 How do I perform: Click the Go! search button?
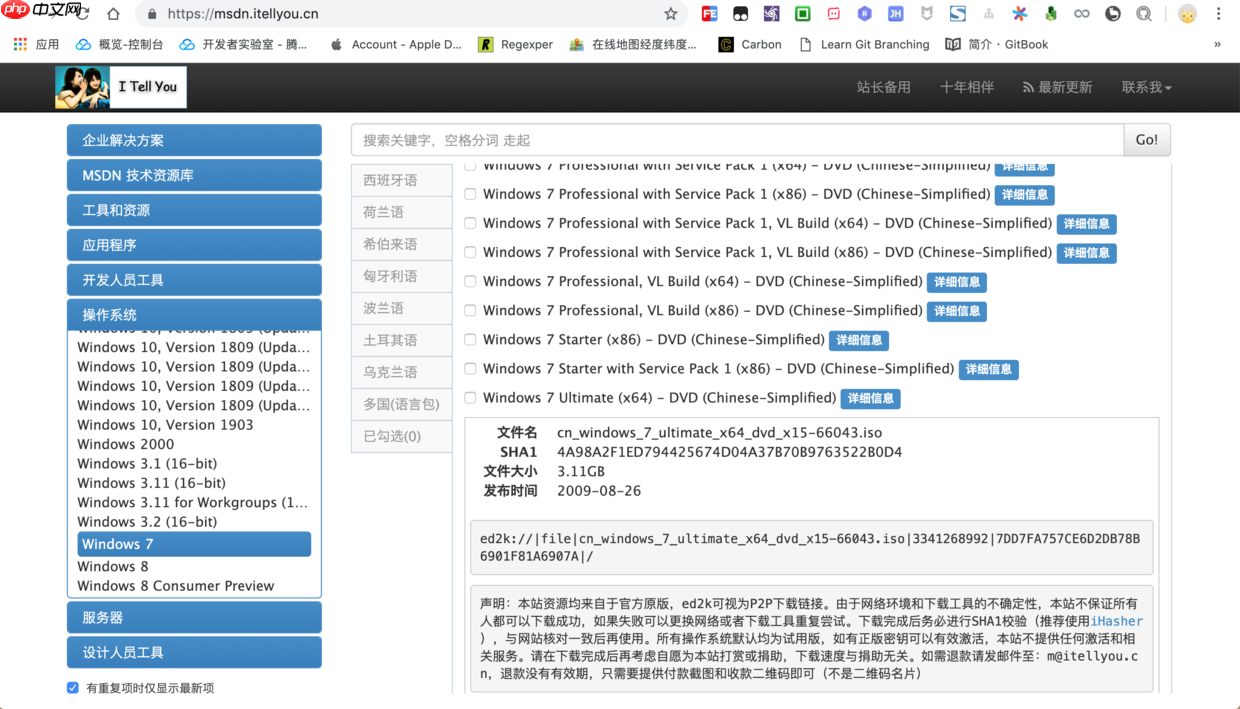pos(1146,139)
